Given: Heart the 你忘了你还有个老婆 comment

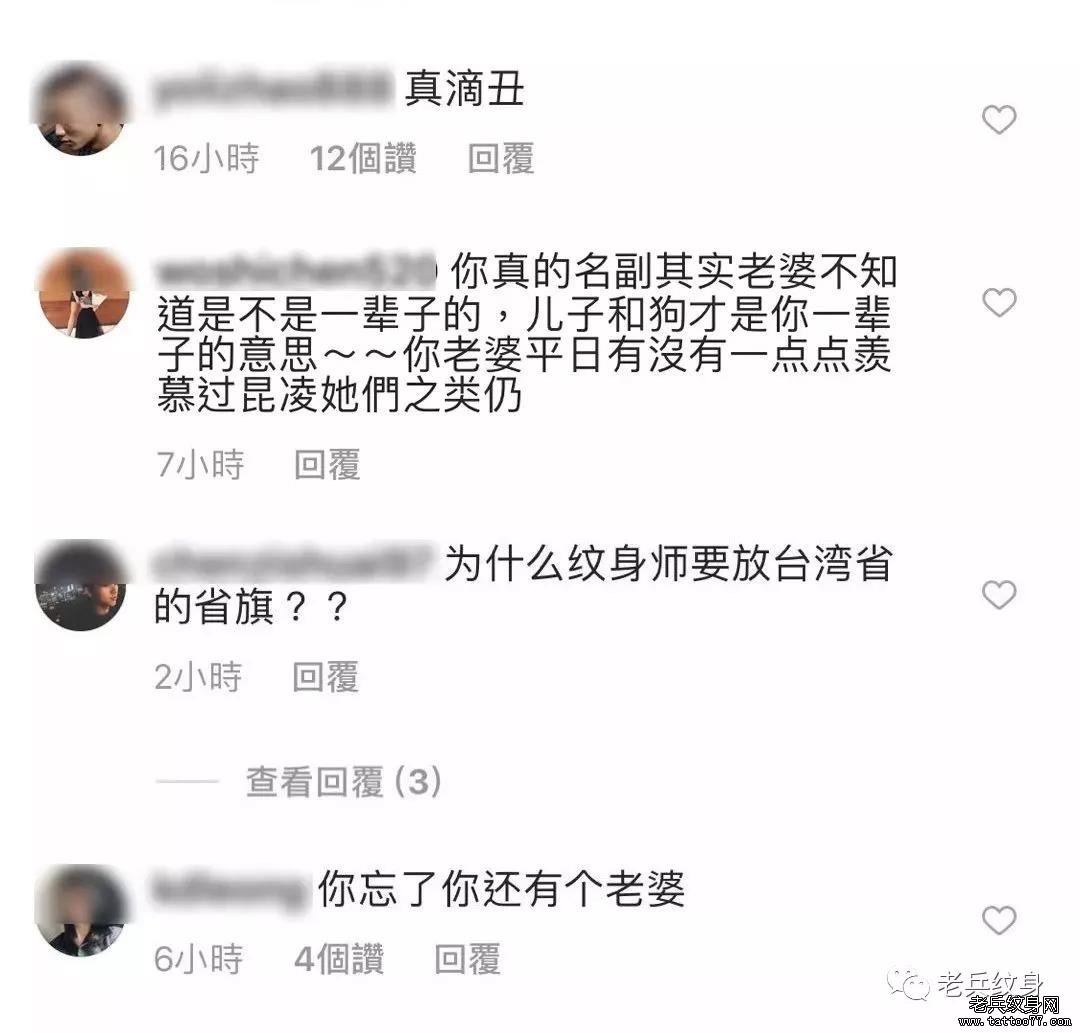Looking at the screenshot, I should point(999,920).
